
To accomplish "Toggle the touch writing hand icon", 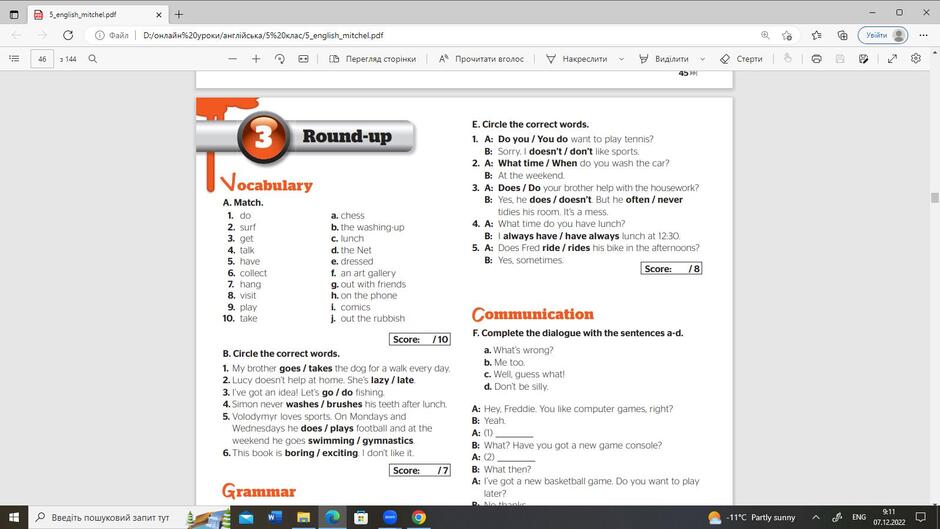I will click(x=788, y=59).
